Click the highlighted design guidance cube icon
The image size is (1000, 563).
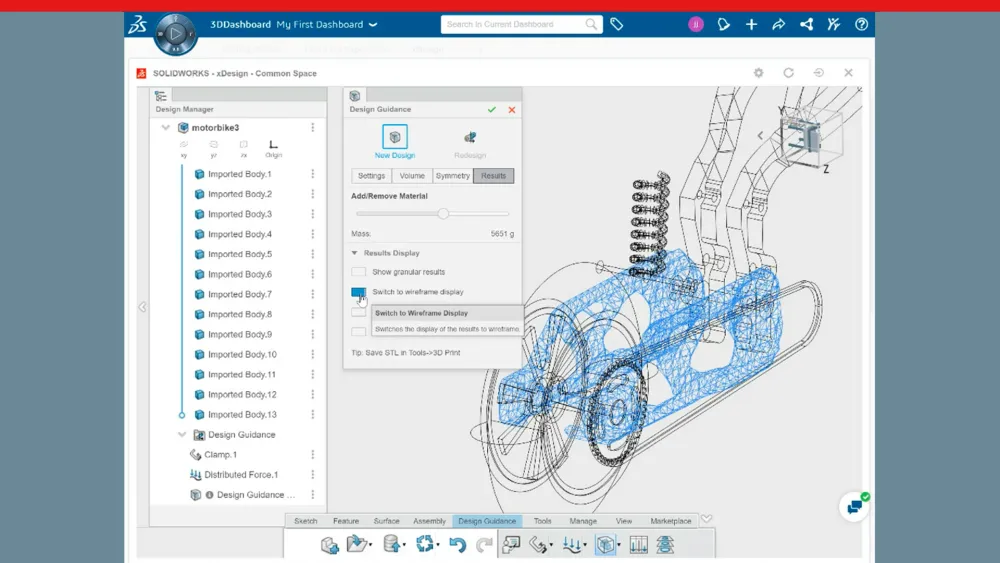[x=605, y=545]
